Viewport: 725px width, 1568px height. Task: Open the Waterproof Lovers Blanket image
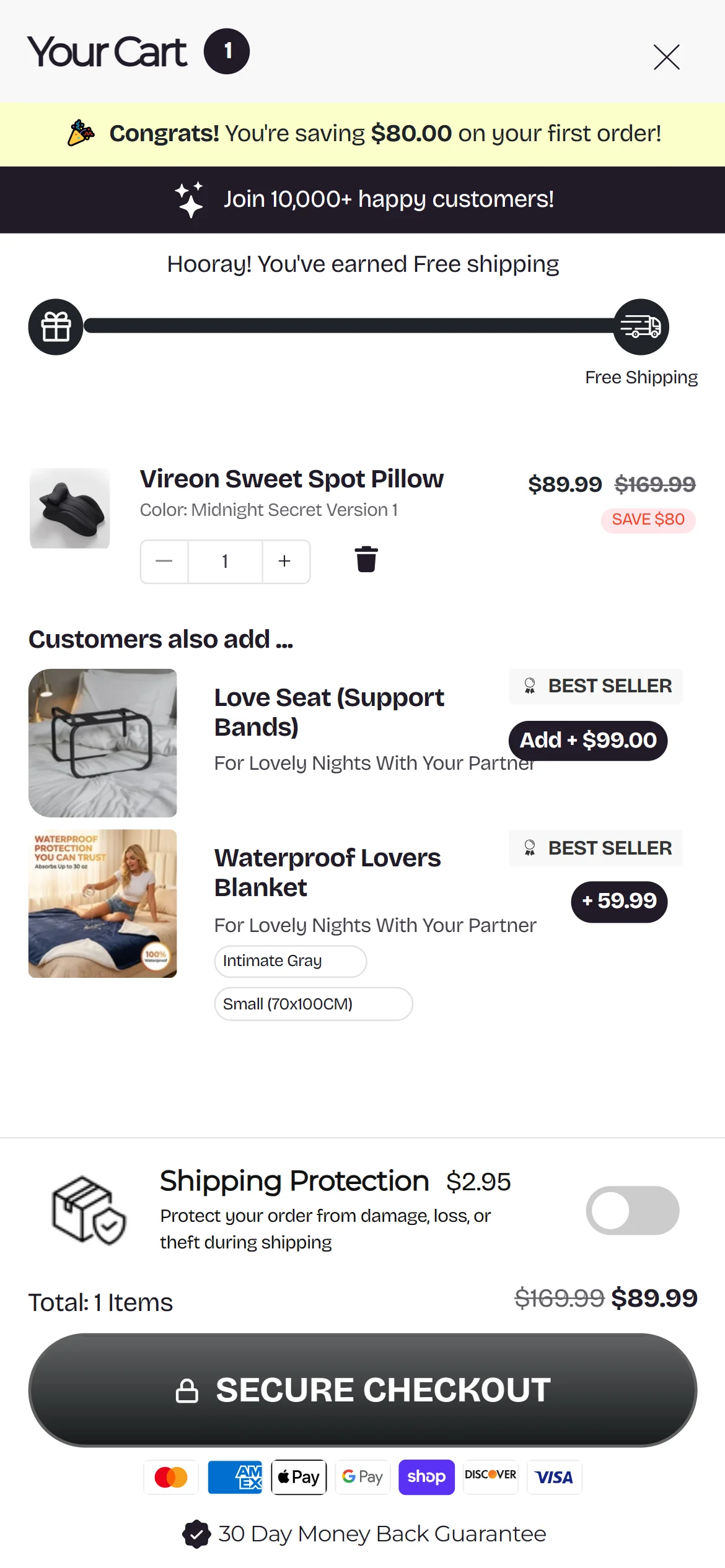click(x=103, y=904)
